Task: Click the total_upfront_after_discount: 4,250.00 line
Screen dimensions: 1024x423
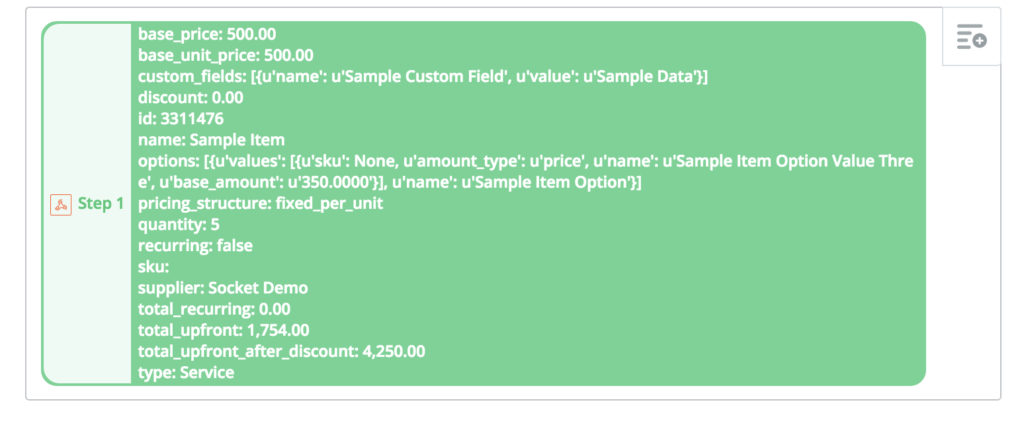Action: [x=281, y=352]
